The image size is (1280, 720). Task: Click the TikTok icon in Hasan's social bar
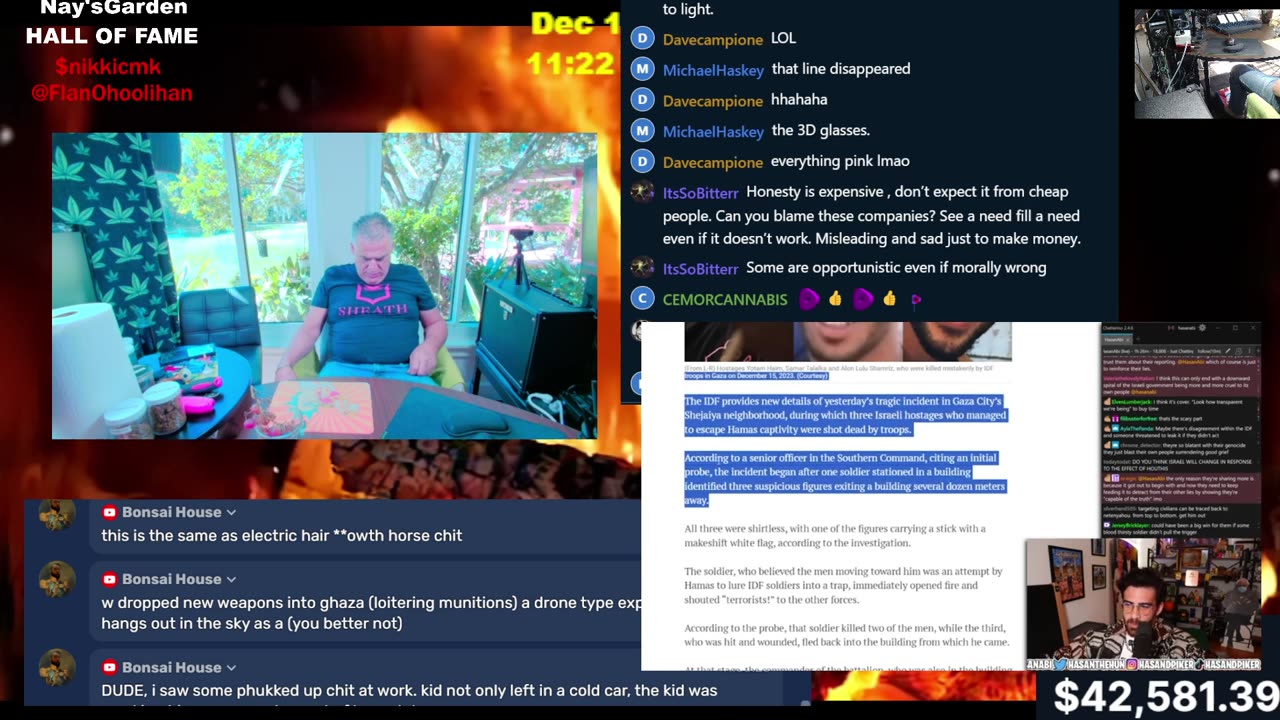1199,664
